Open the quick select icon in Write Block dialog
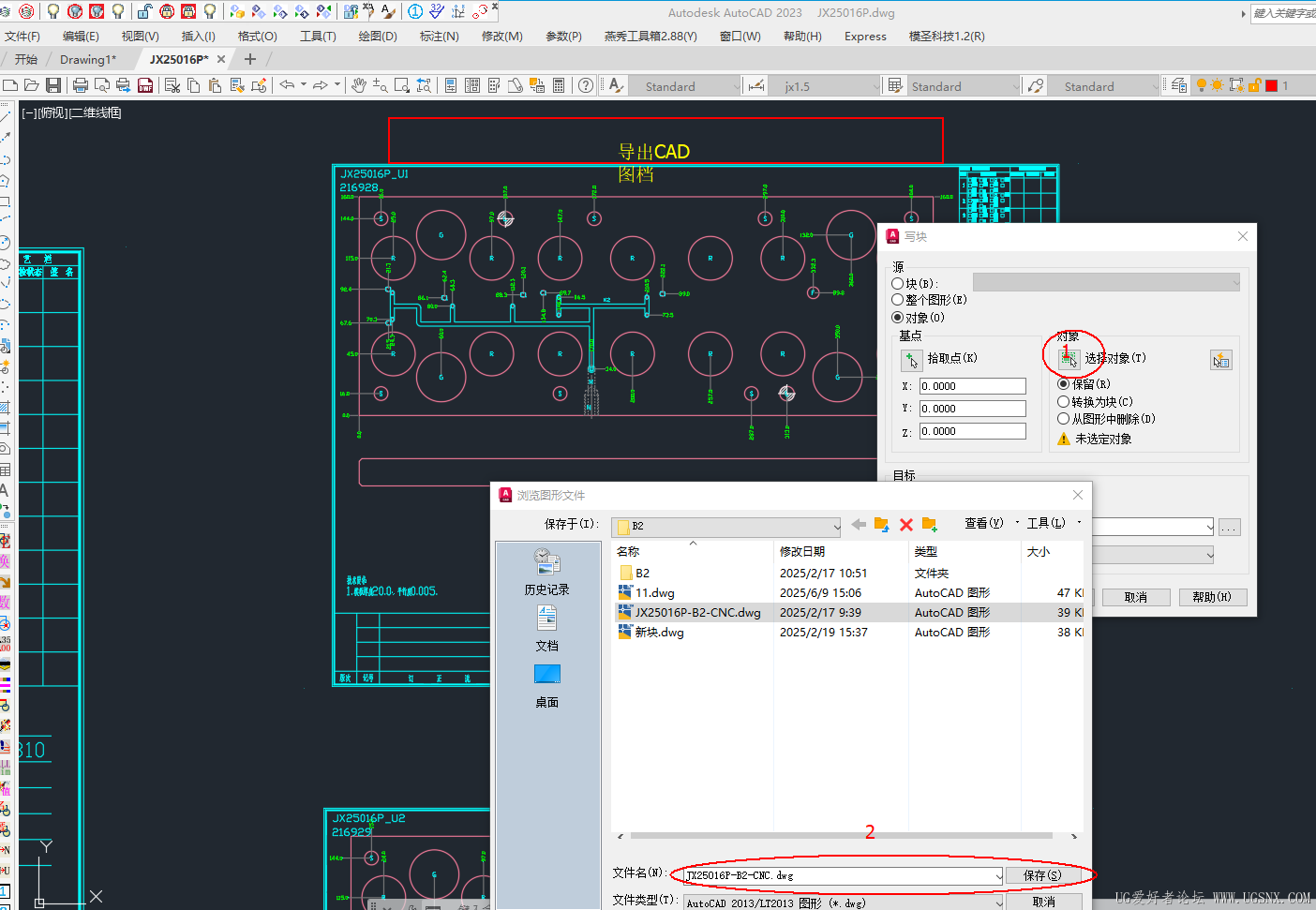 (1220, 360)
